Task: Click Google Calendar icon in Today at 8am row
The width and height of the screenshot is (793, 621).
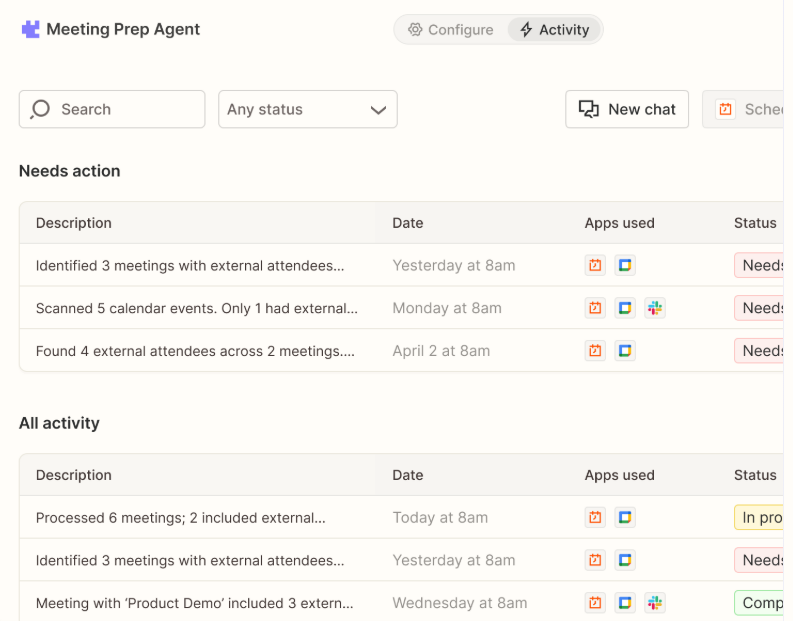Action: [x=625, y=518]
